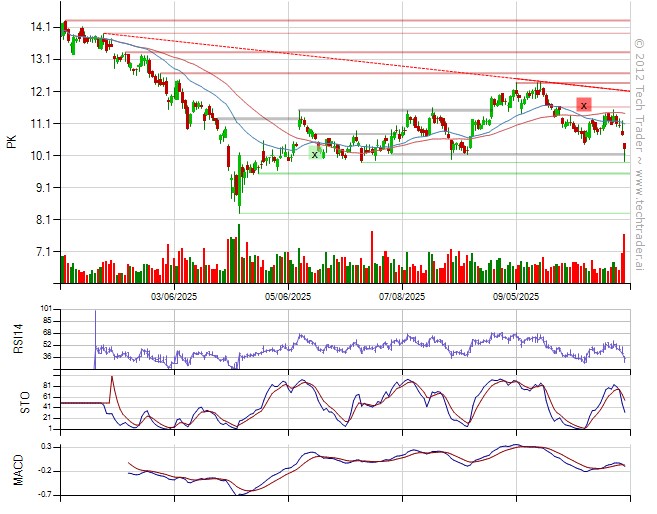Click the 7.1 price axis value
This screenshot has height=514, width=657.
pos(44,251)
